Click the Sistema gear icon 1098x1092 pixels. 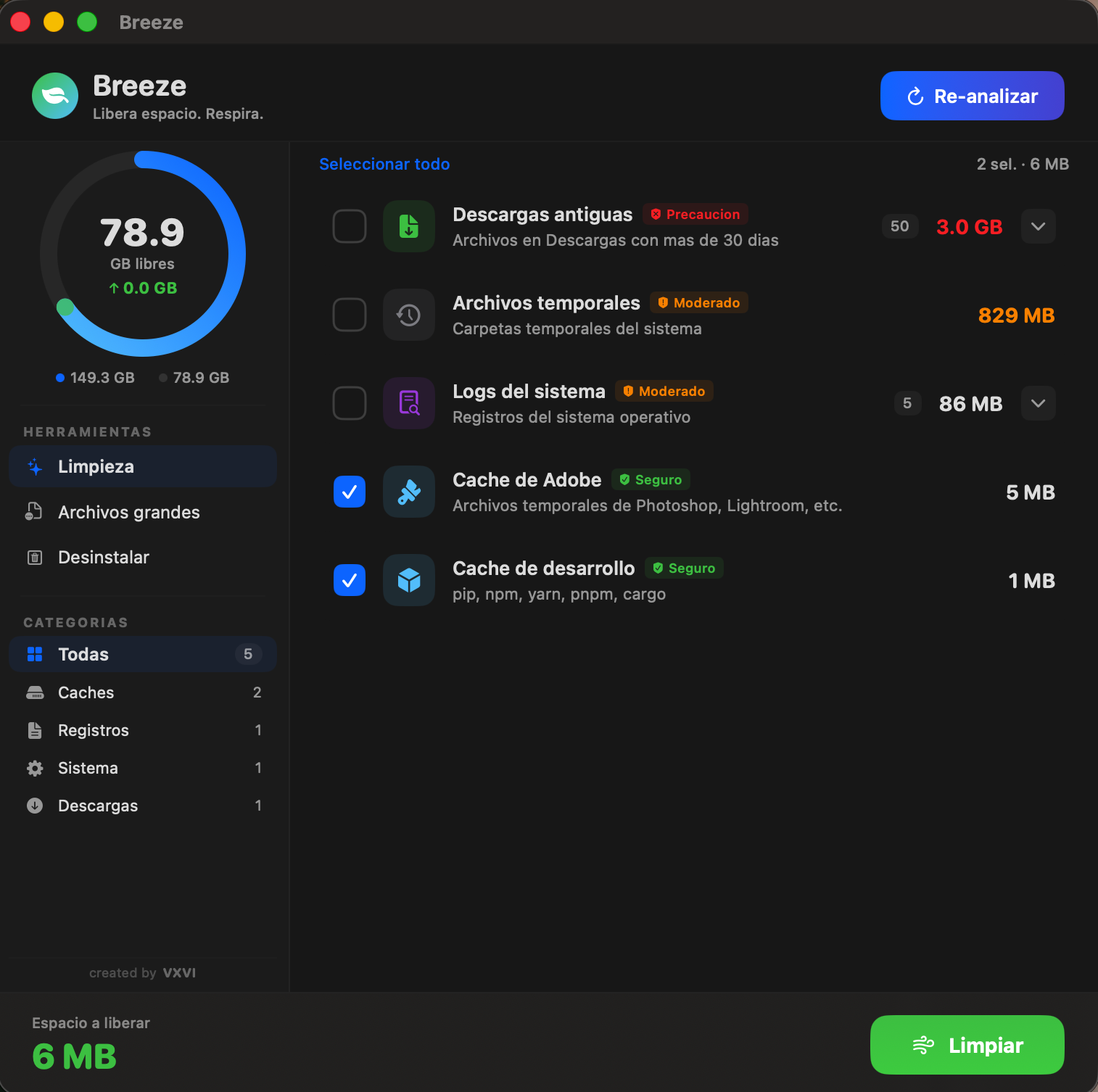coord(35,768)
